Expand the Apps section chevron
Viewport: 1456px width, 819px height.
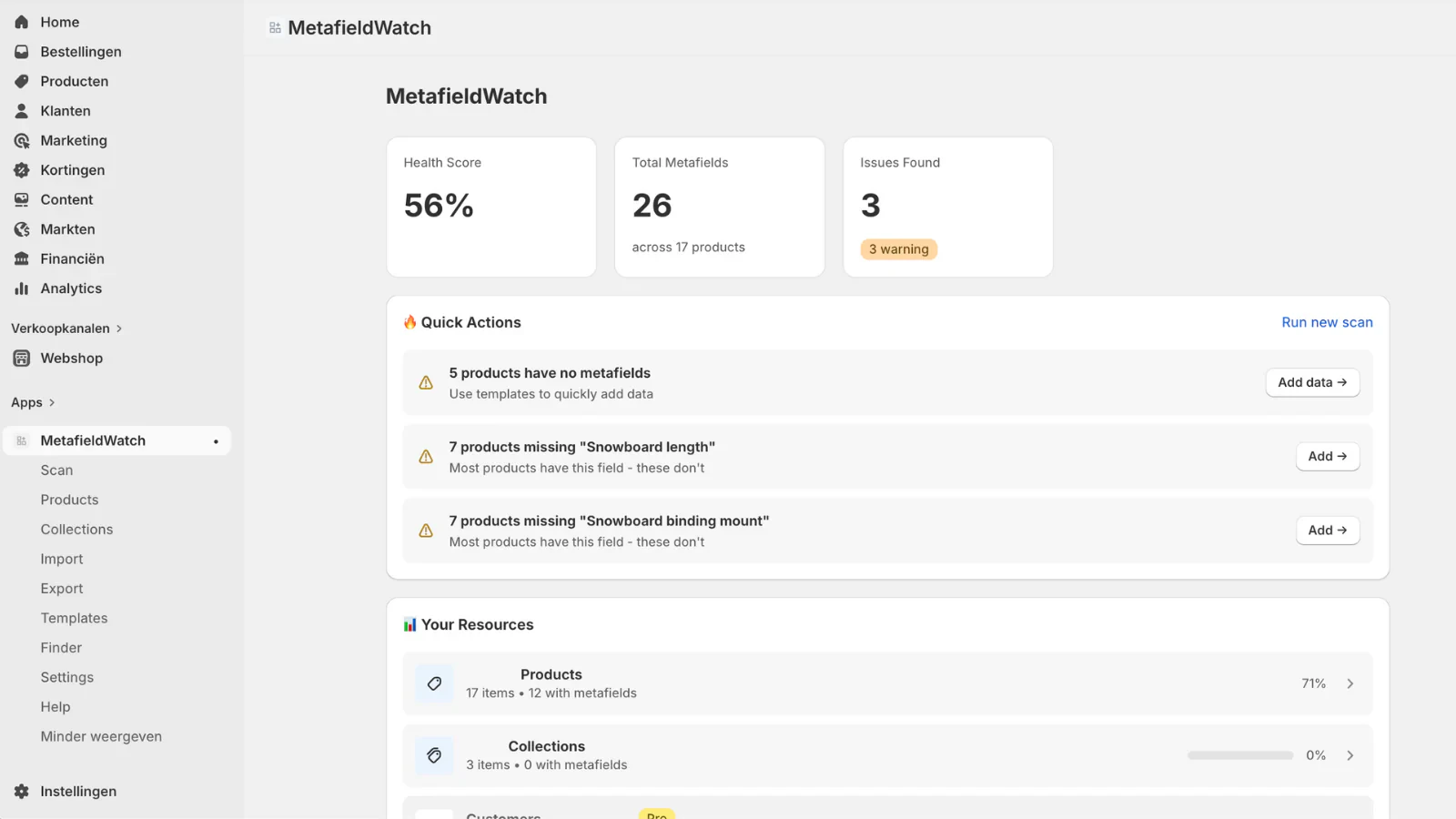tap(52, 402)
